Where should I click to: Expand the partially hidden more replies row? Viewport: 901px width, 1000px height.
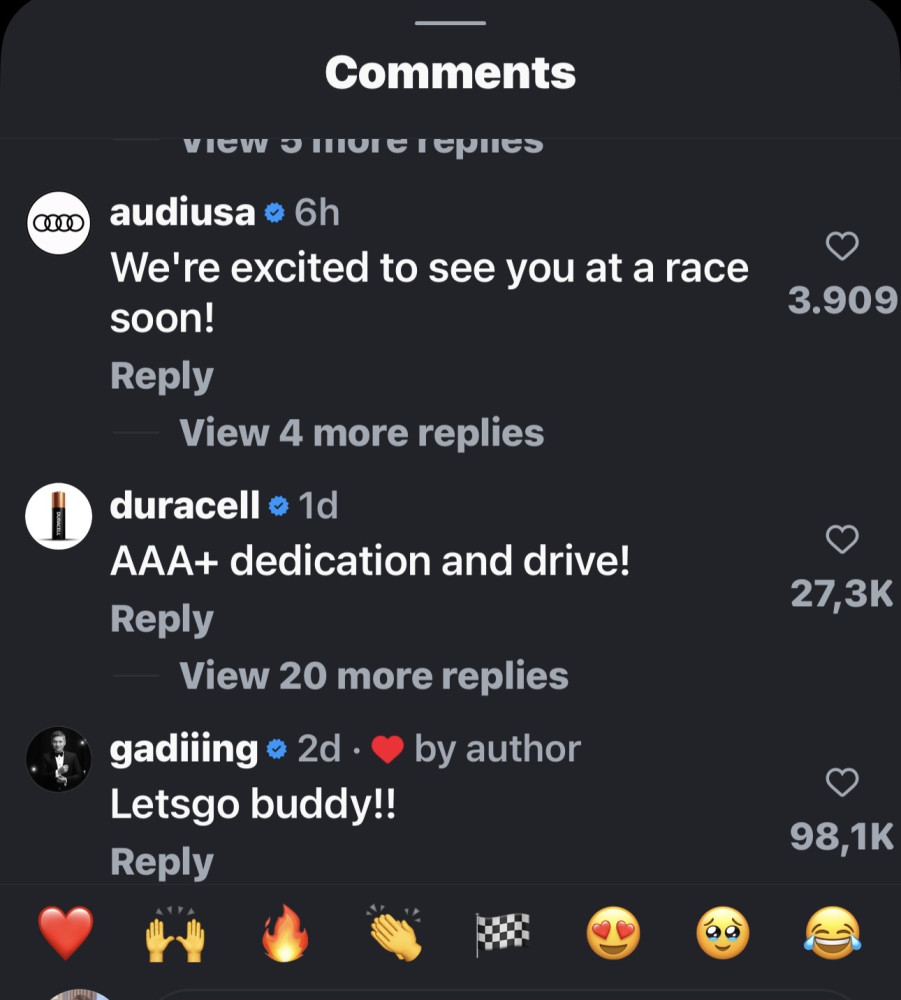point(362,145)
